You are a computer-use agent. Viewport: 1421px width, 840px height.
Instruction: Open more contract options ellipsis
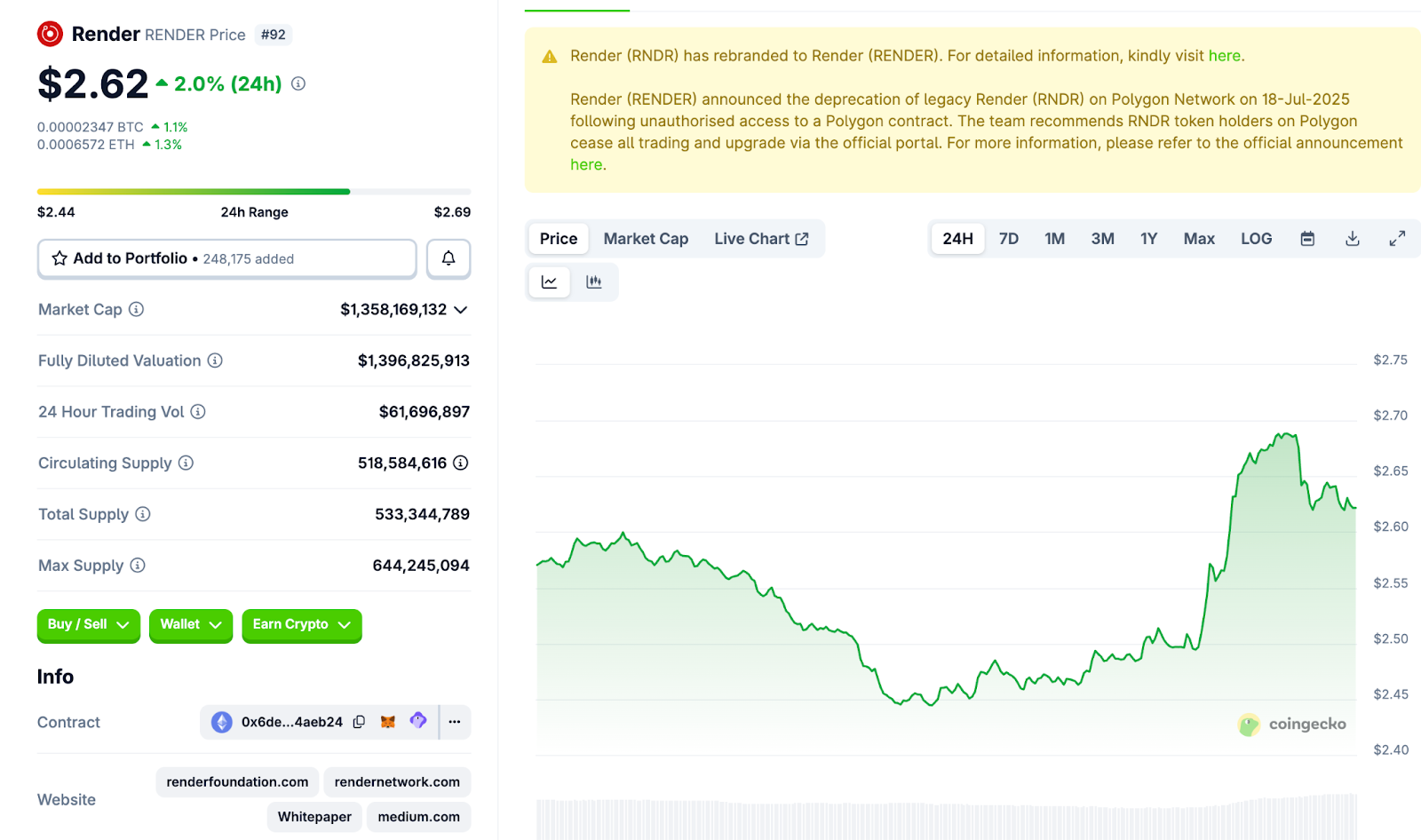[x=455, y=722]
